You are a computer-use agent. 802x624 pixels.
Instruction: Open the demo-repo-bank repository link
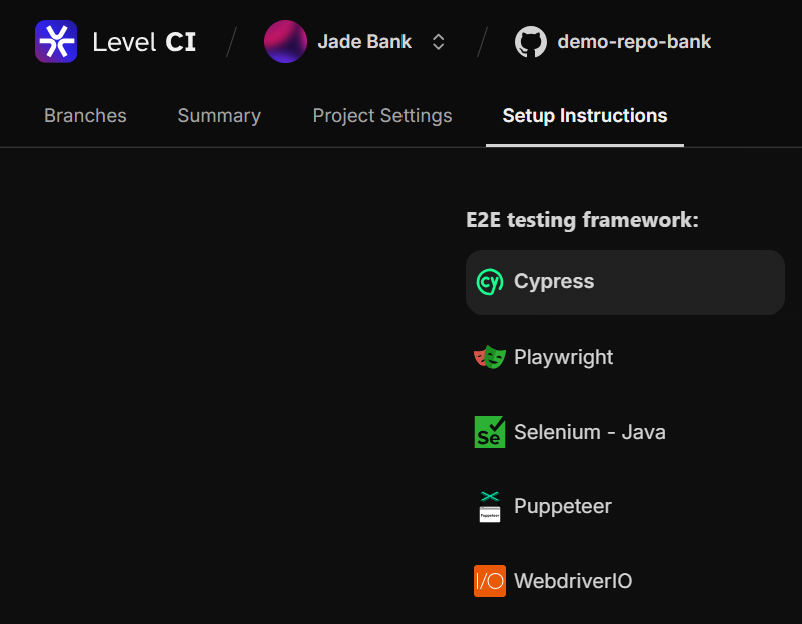[x=634, y=42]
